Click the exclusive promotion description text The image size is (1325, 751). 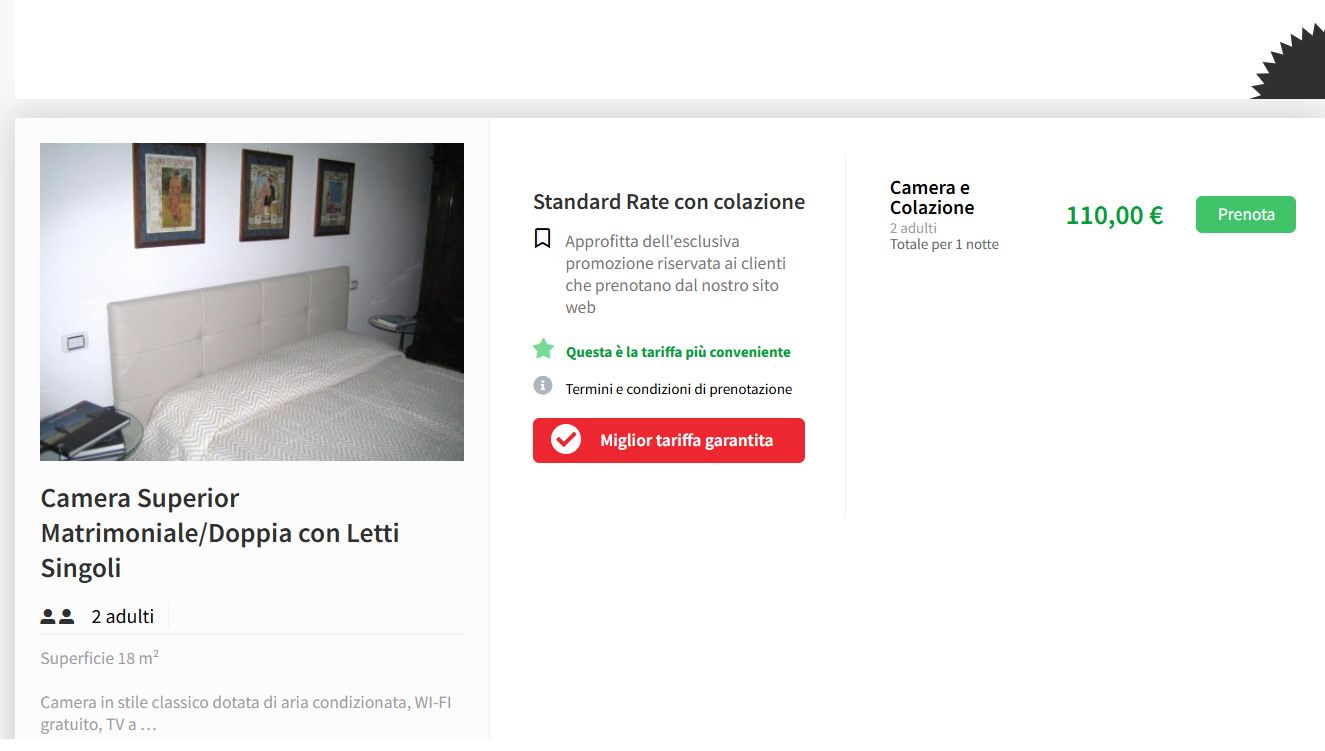click(x=676, y=274)
